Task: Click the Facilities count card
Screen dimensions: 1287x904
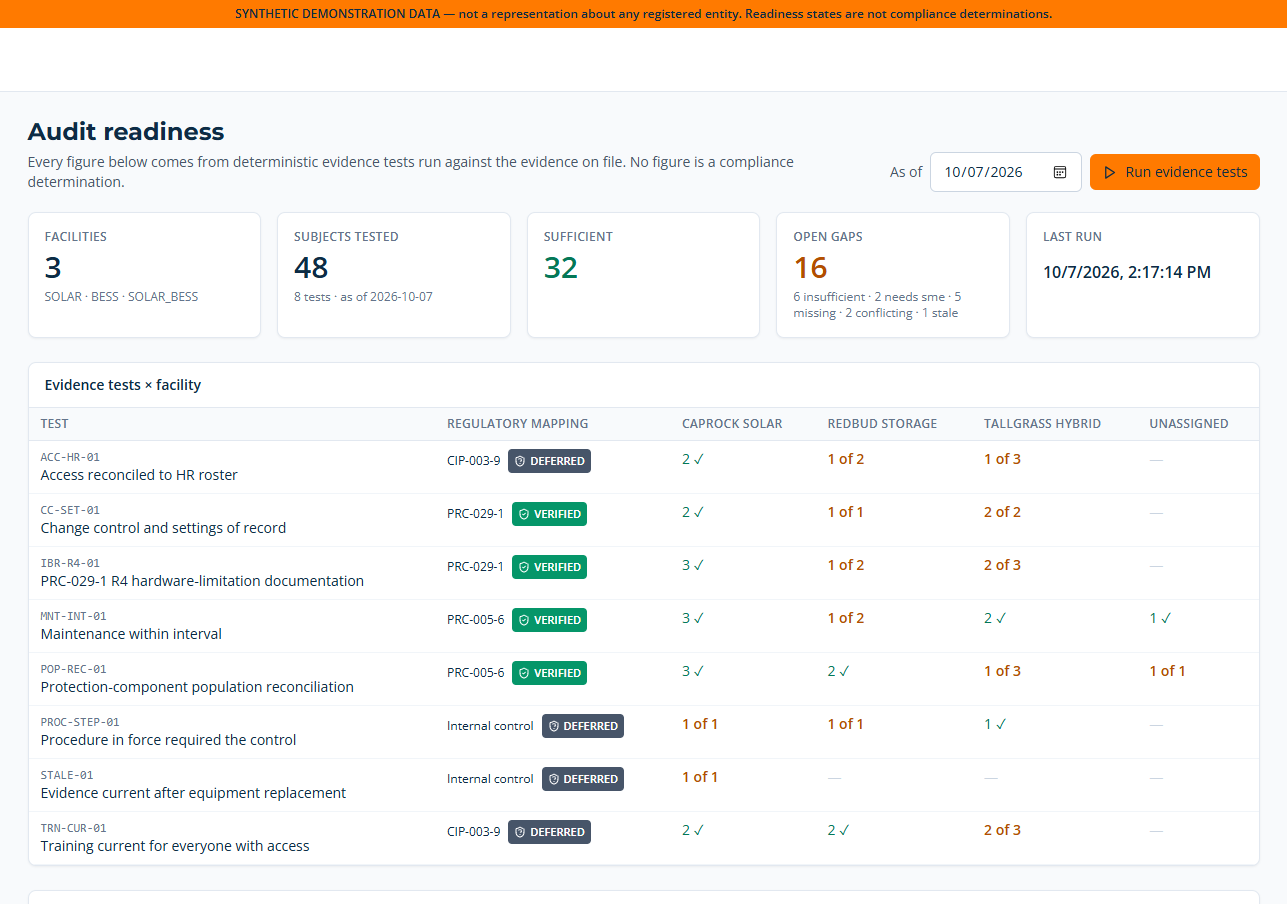Action: [x=144, y=275]
